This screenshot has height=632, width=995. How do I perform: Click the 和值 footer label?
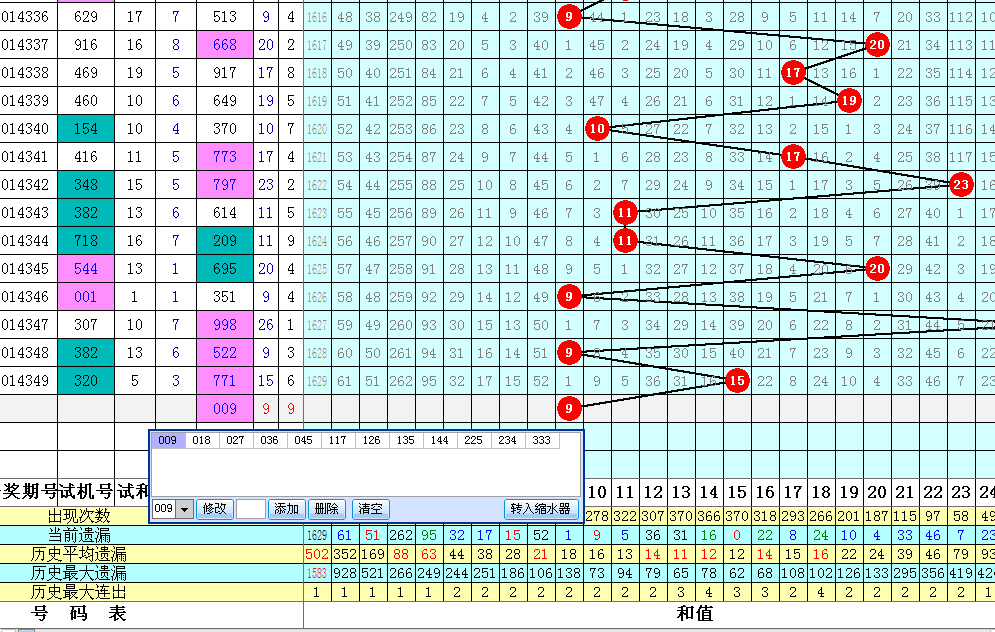(x=694, y=614)
